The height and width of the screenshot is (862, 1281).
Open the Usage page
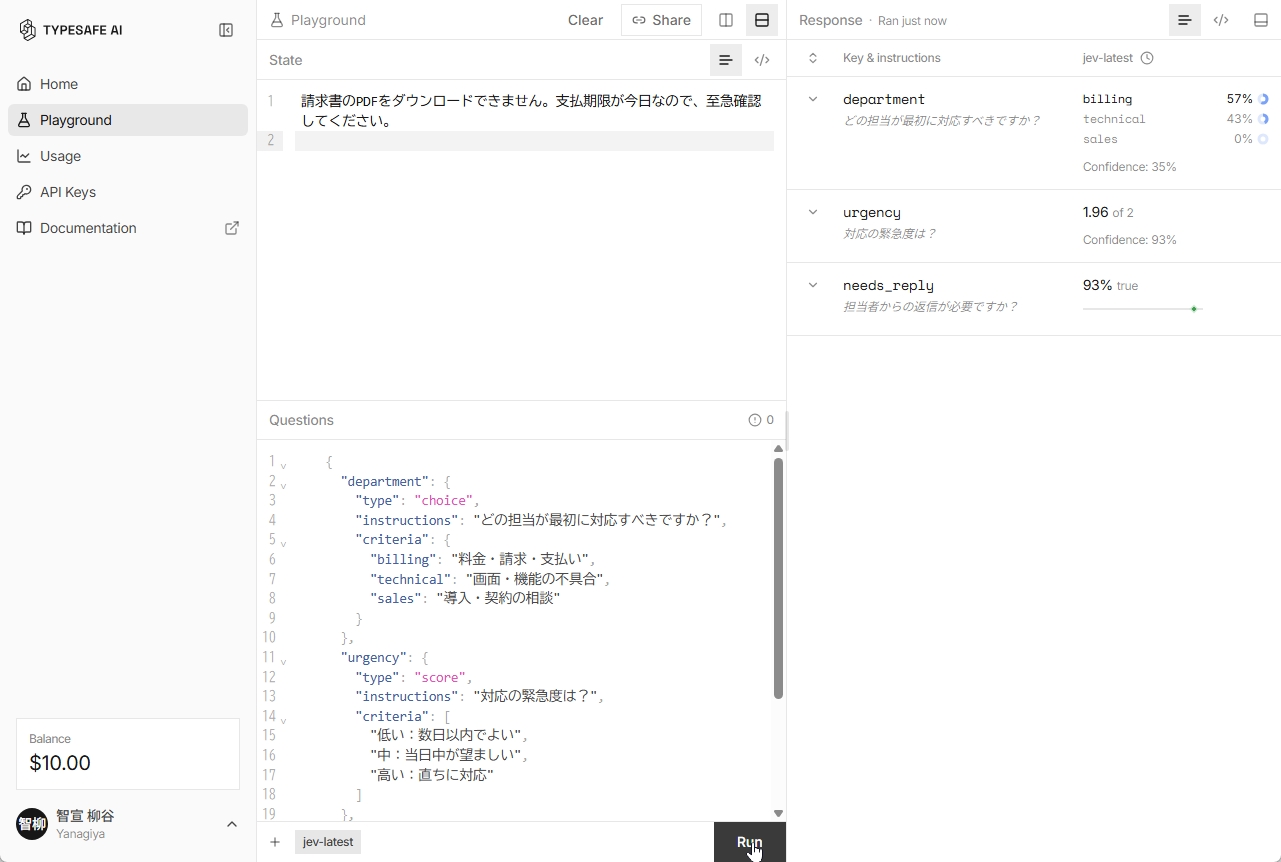coord(128,156)
